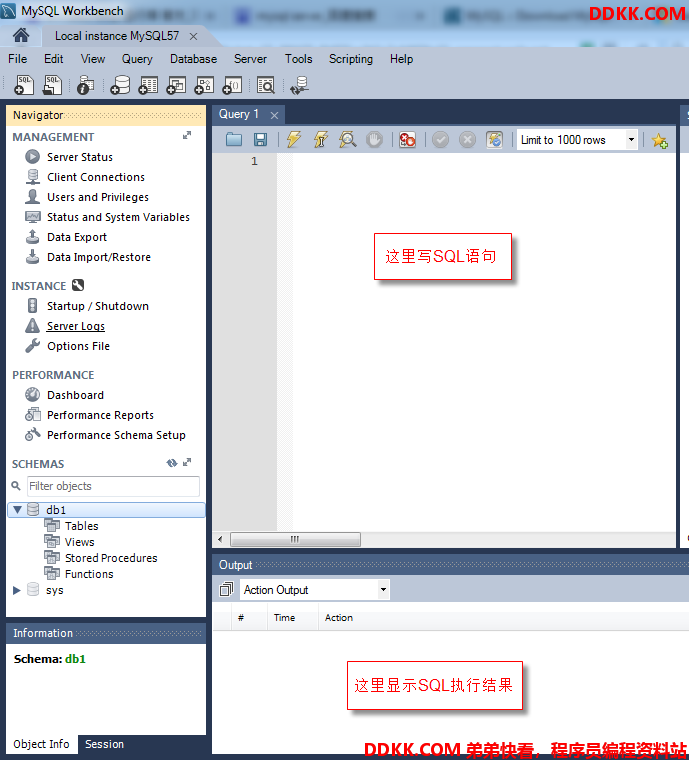Open the Scripting menu
The width and height of the screenshot is (689, 760).
point(351,59)
